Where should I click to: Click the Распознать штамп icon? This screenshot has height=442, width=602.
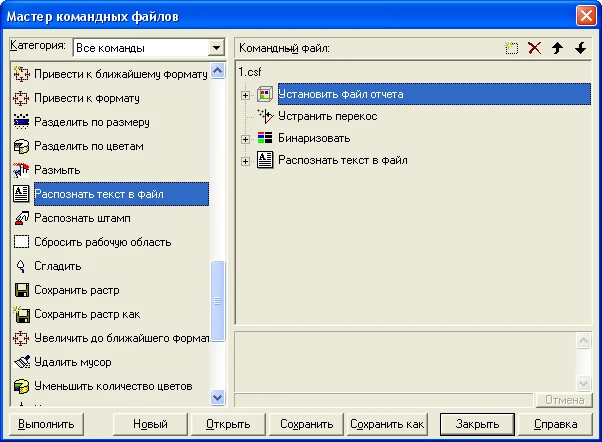click(x=20, y=218)
